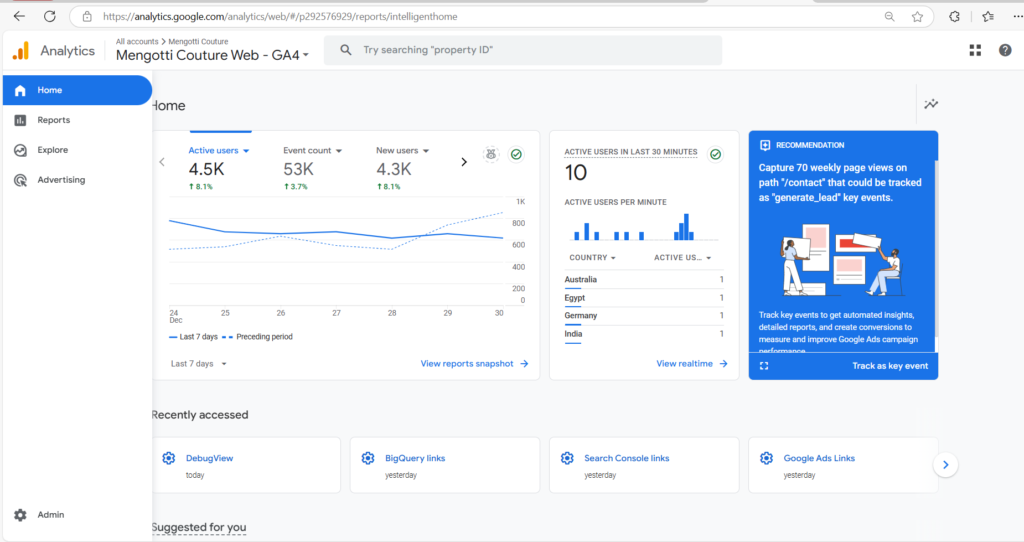The width and height of the screenshot is (1024, 542).
Task: Open New users metric dropdown
Action: point(402,150)
